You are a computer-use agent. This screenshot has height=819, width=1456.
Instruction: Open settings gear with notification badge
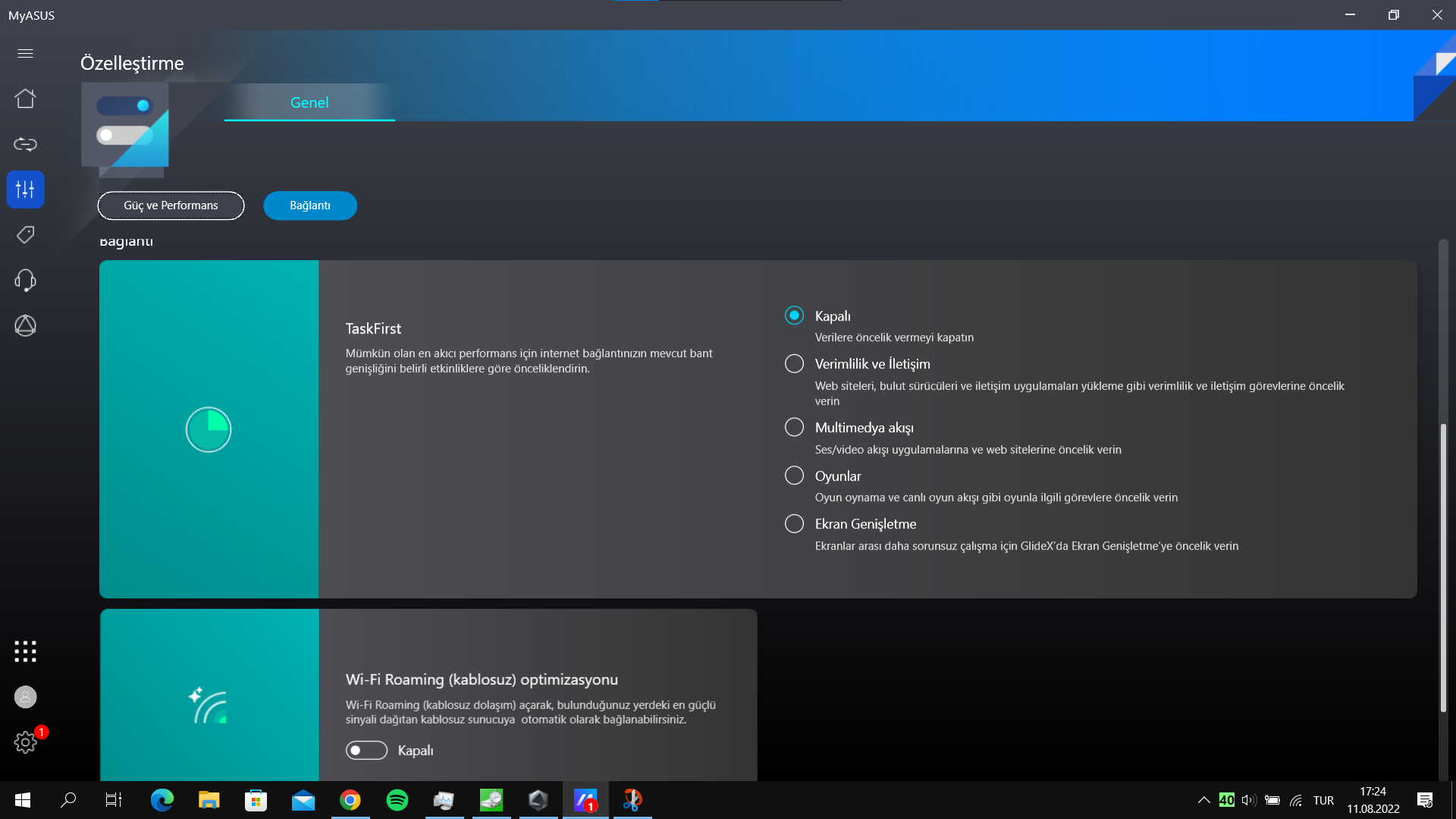click(x=25, y=742)
